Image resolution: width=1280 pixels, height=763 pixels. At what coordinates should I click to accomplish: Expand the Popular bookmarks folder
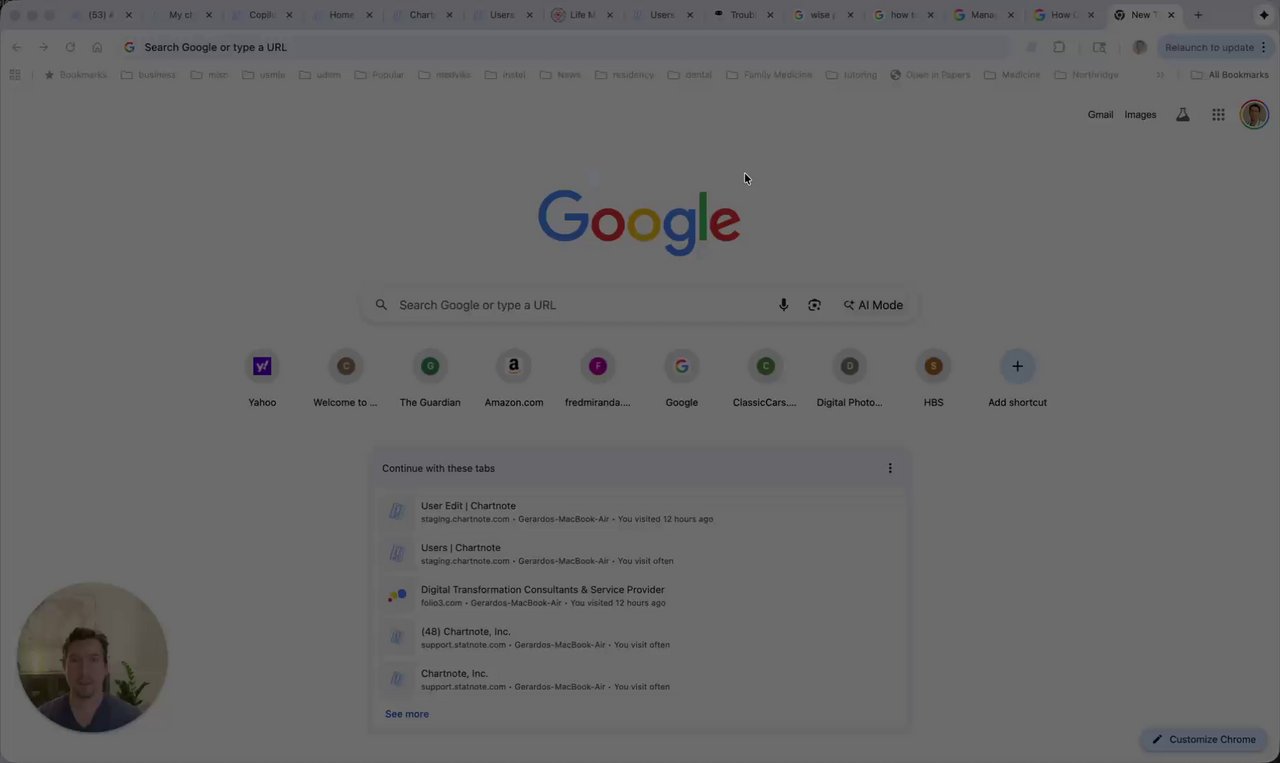(x=379, y=75)
